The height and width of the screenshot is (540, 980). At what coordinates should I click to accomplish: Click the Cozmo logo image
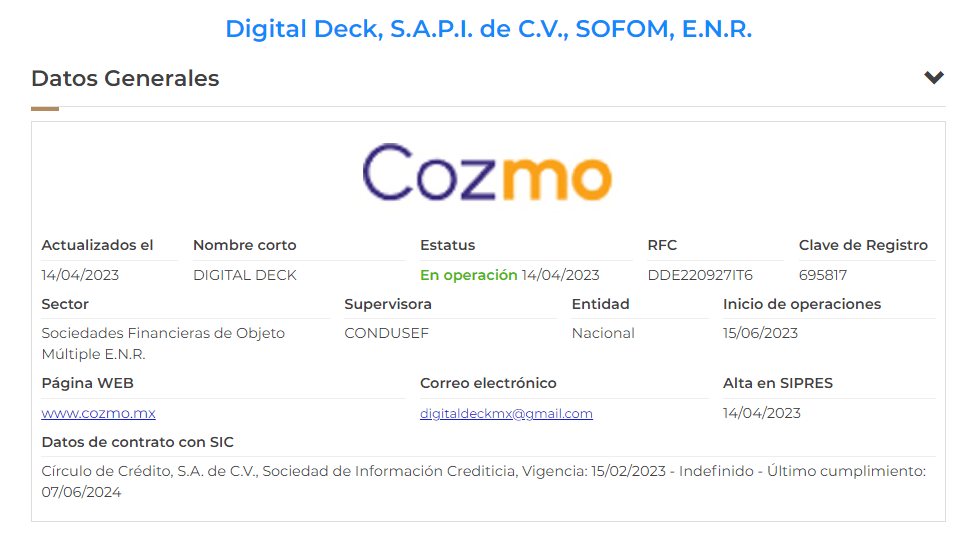tap(487, 172)
